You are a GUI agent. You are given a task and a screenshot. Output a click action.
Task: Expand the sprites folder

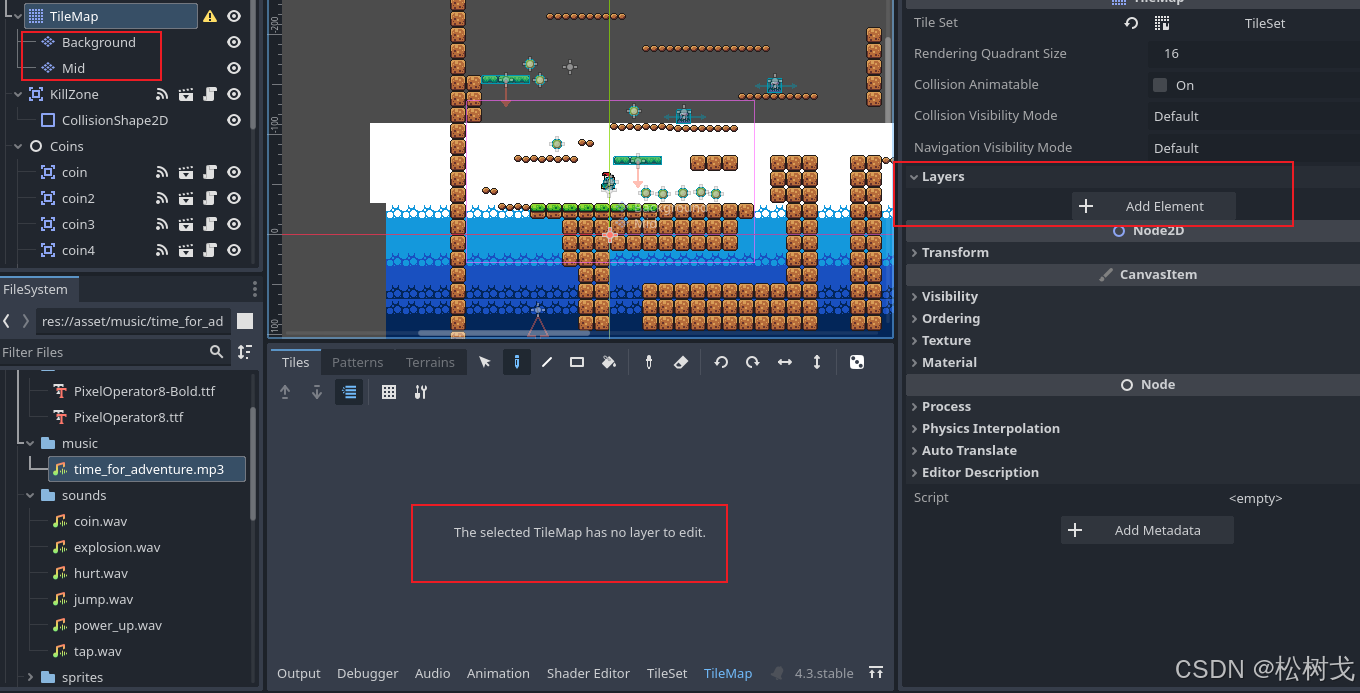point(30,677)
